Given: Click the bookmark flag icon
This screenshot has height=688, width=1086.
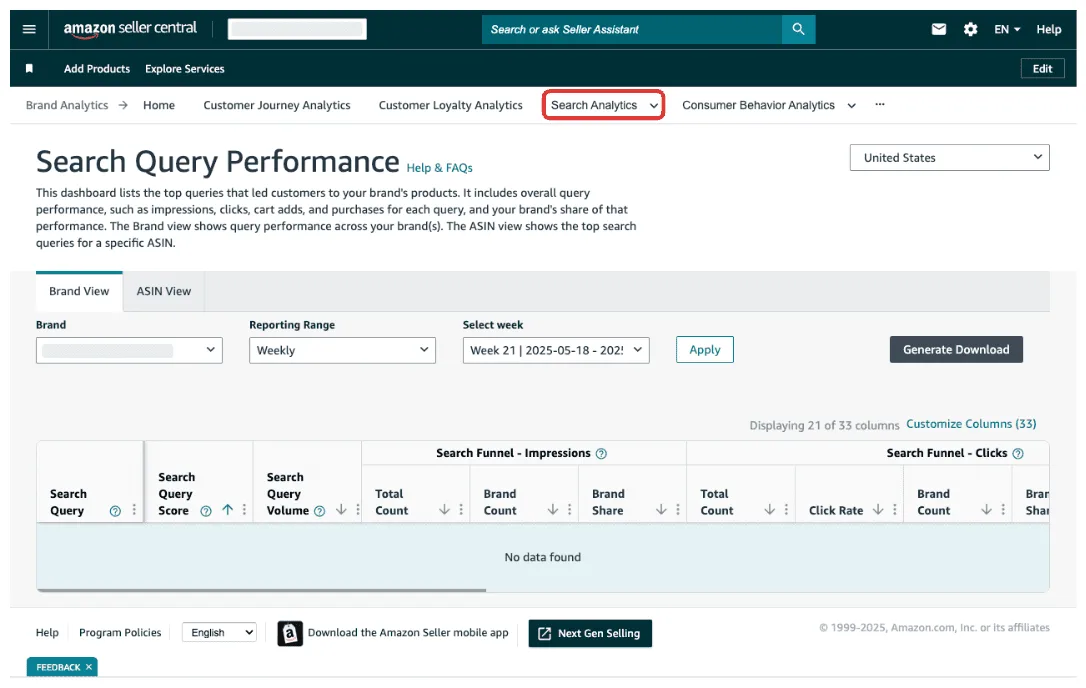Looking at the screenshot, I should click(29, 69).
